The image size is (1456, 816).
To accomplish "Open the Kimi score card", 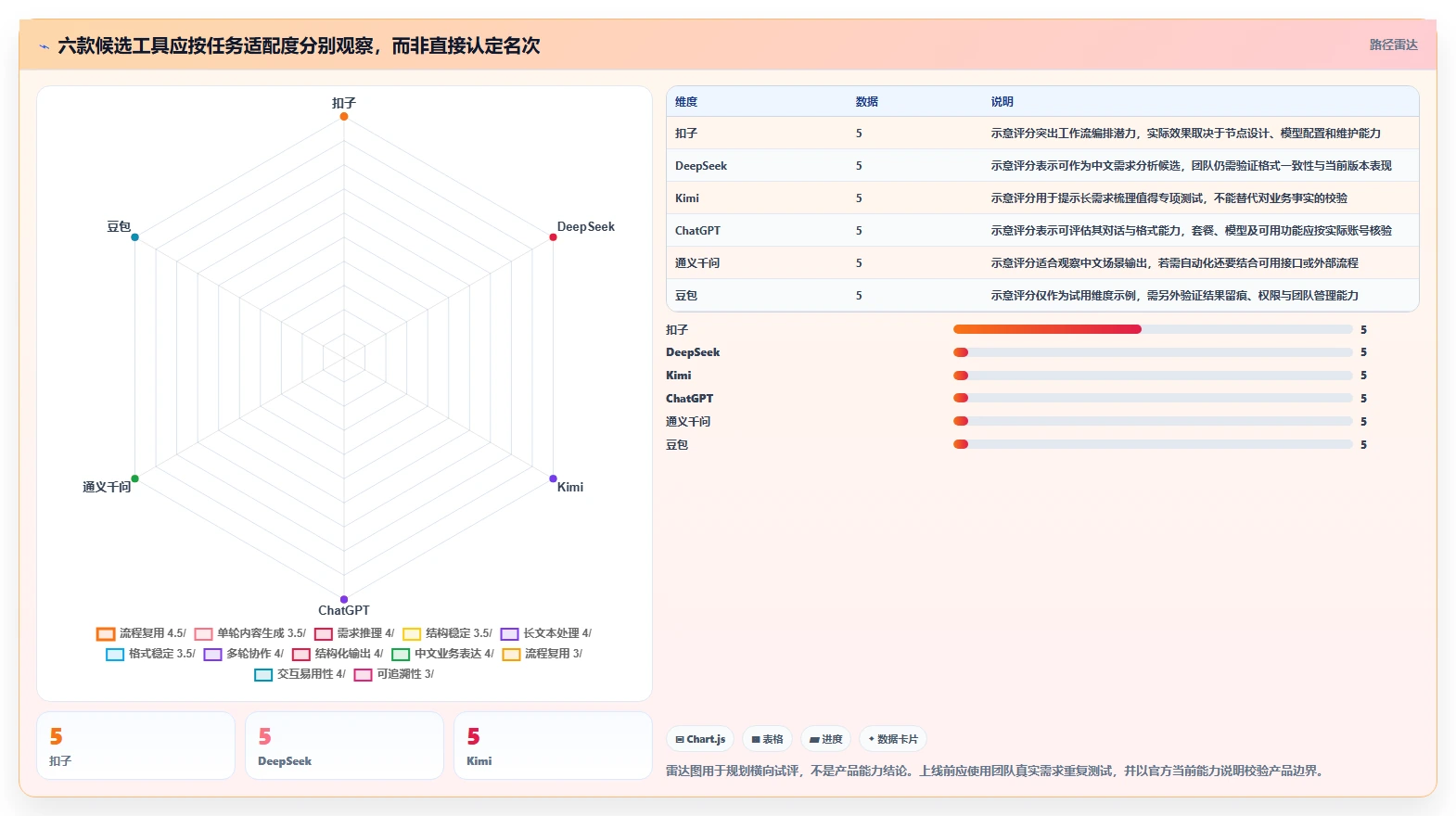I will 553,746.
